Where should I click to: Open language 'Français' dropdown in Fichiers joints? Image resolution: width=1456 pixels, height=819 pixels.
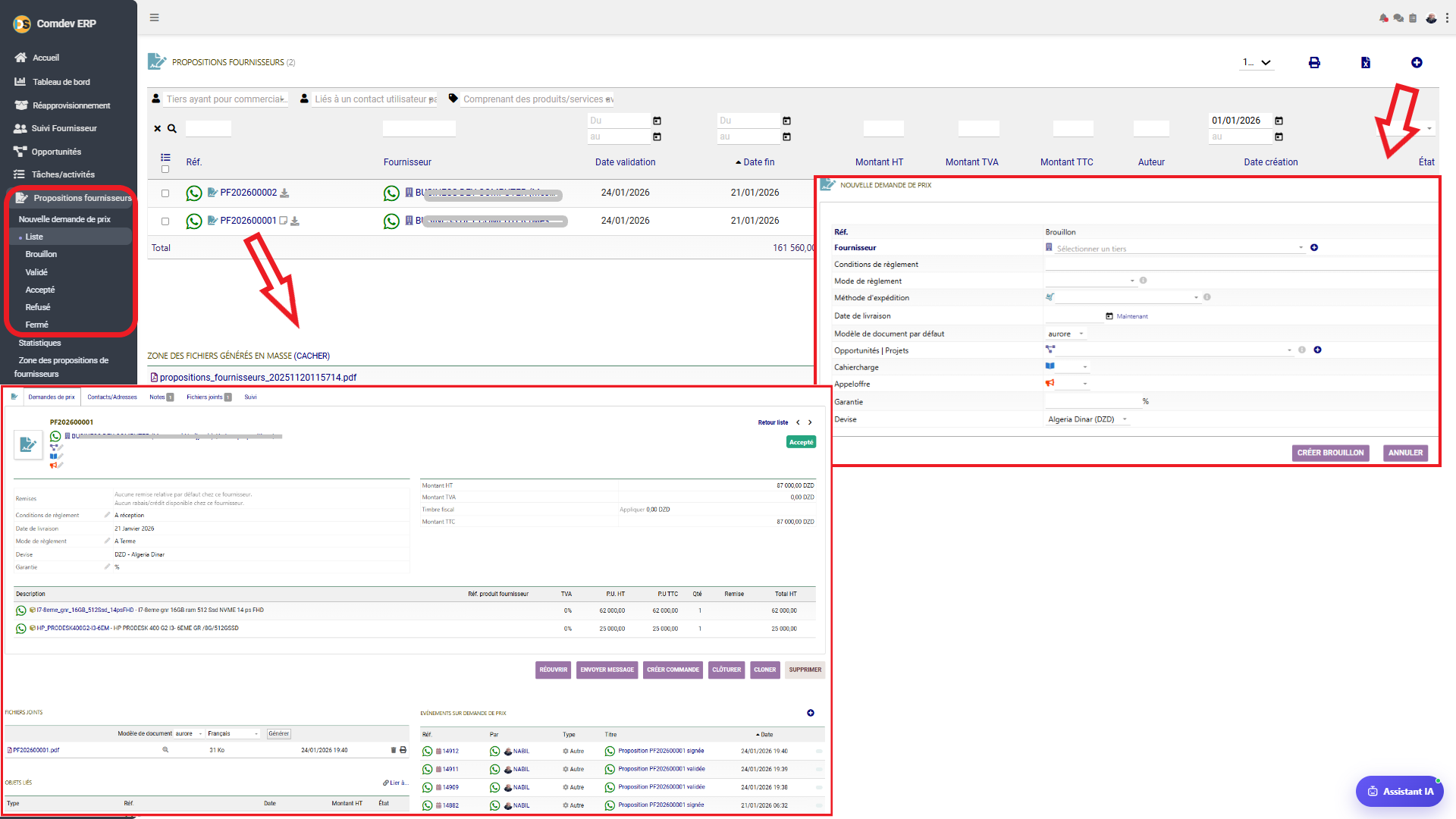pos(233,734)
